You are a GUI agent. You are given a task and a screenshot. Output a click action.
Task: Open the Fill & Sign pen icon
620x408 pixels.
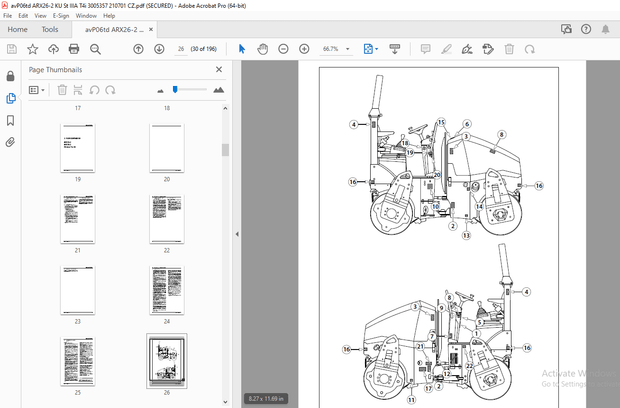point(467,49)
